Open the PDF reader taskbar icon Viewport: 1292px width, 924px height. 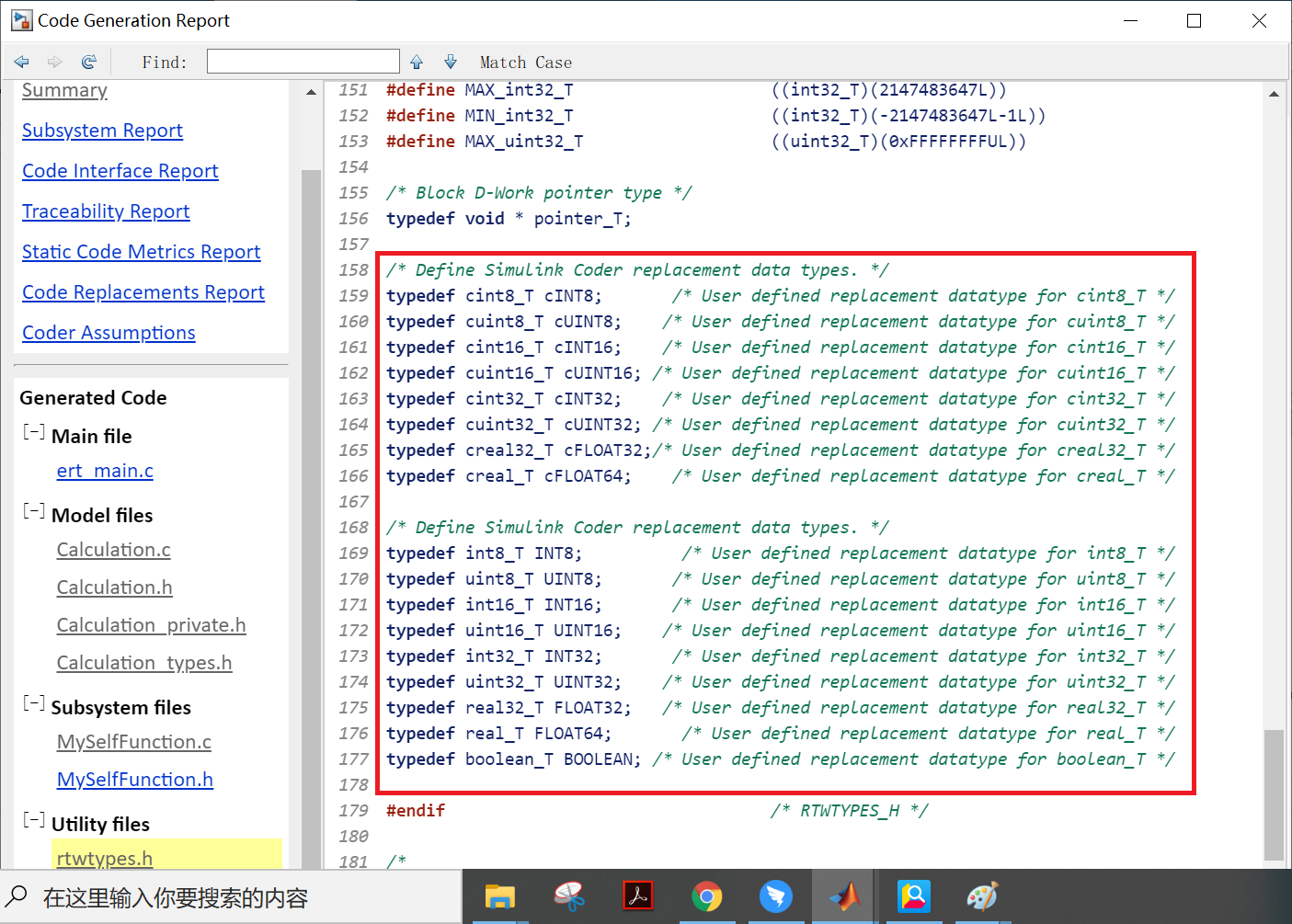(638, 895)
